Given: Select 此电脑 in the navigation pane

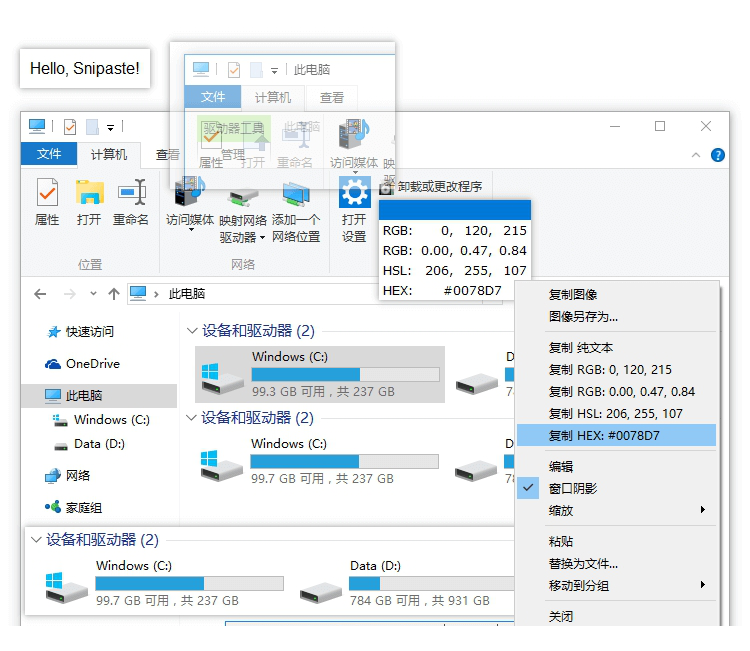Looking at the screenshot, I should (99, 396).
